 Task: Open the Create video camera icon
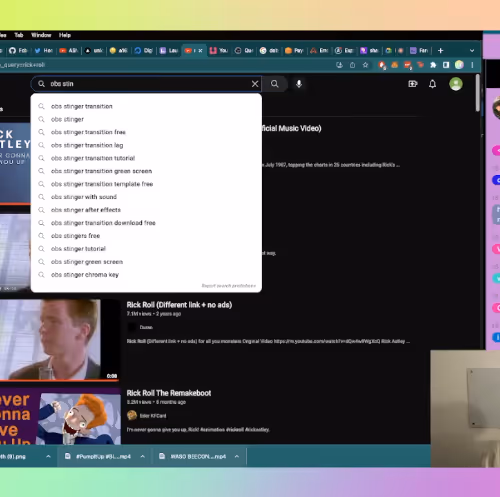pos(413,84)
